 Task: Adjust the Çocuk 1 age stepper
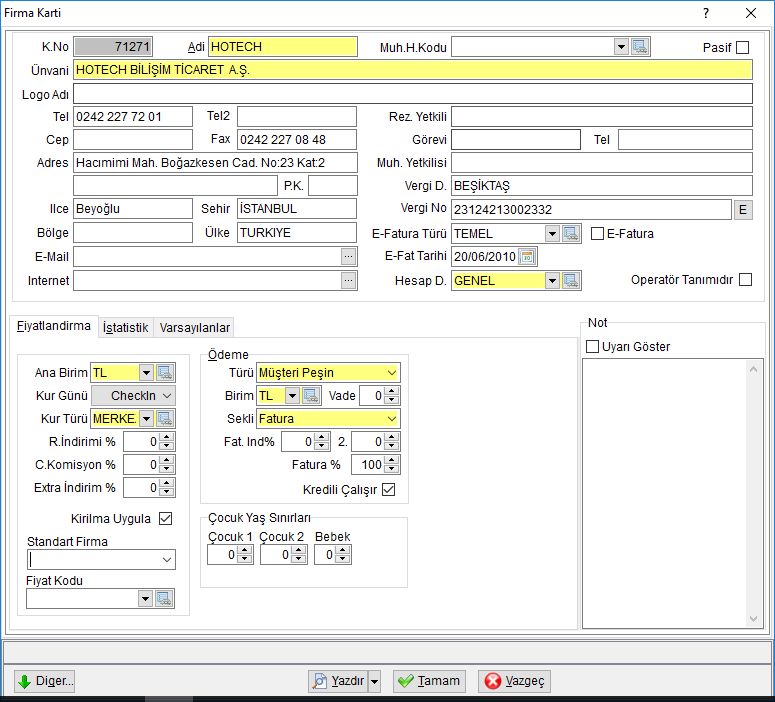point(245,555)
